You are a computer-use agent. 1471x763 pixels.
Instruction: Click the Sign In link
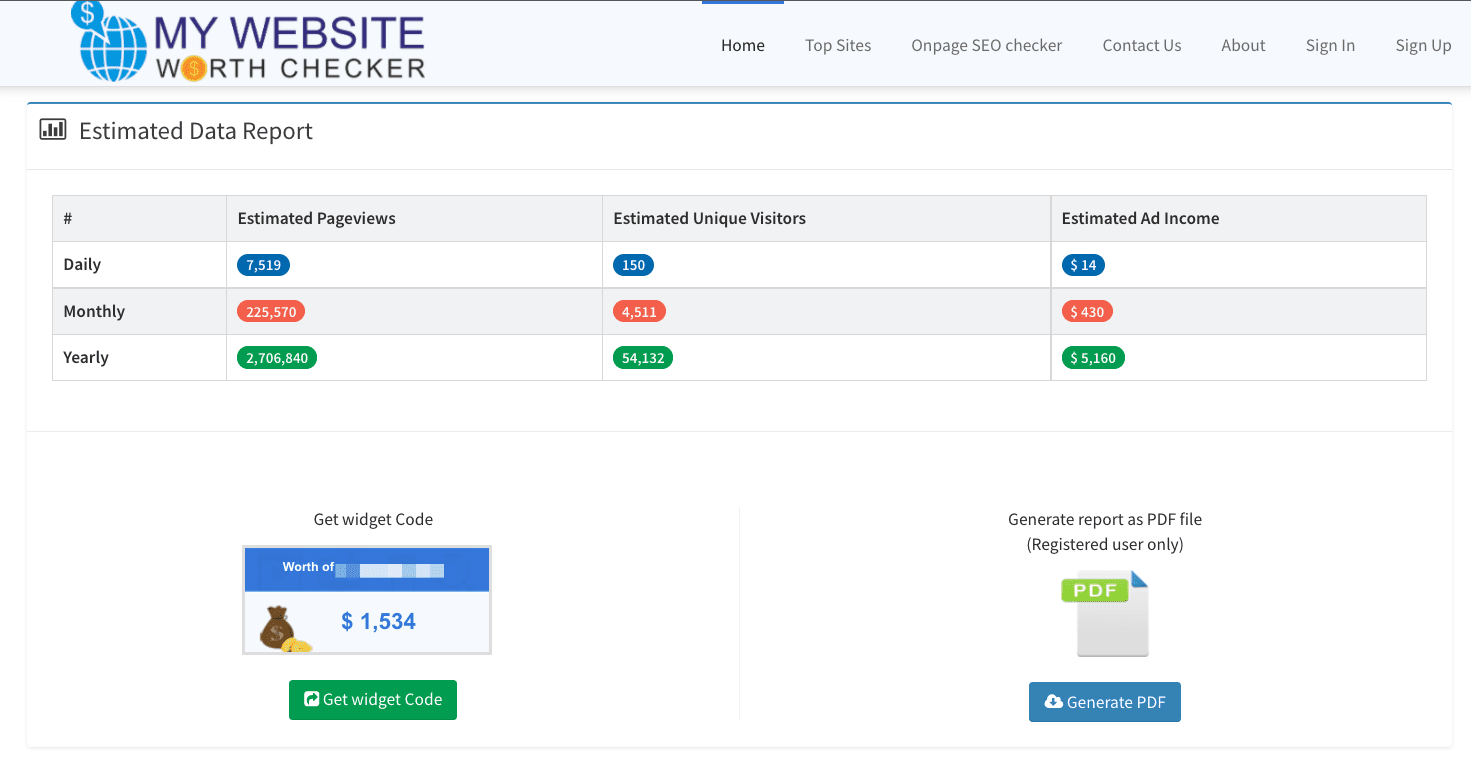[x=1330, y=45]
